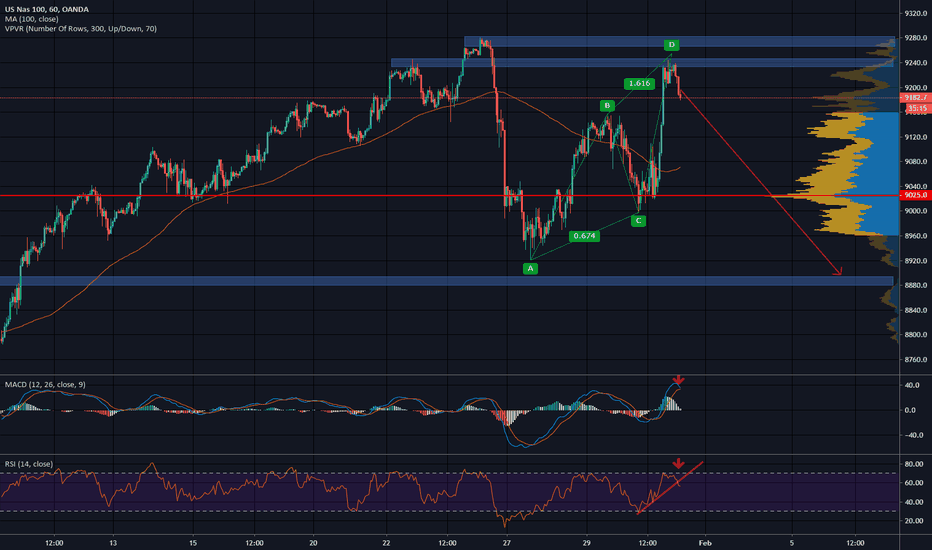
Task: Click the 8880.00 price axis value
Action: [916, 285]
